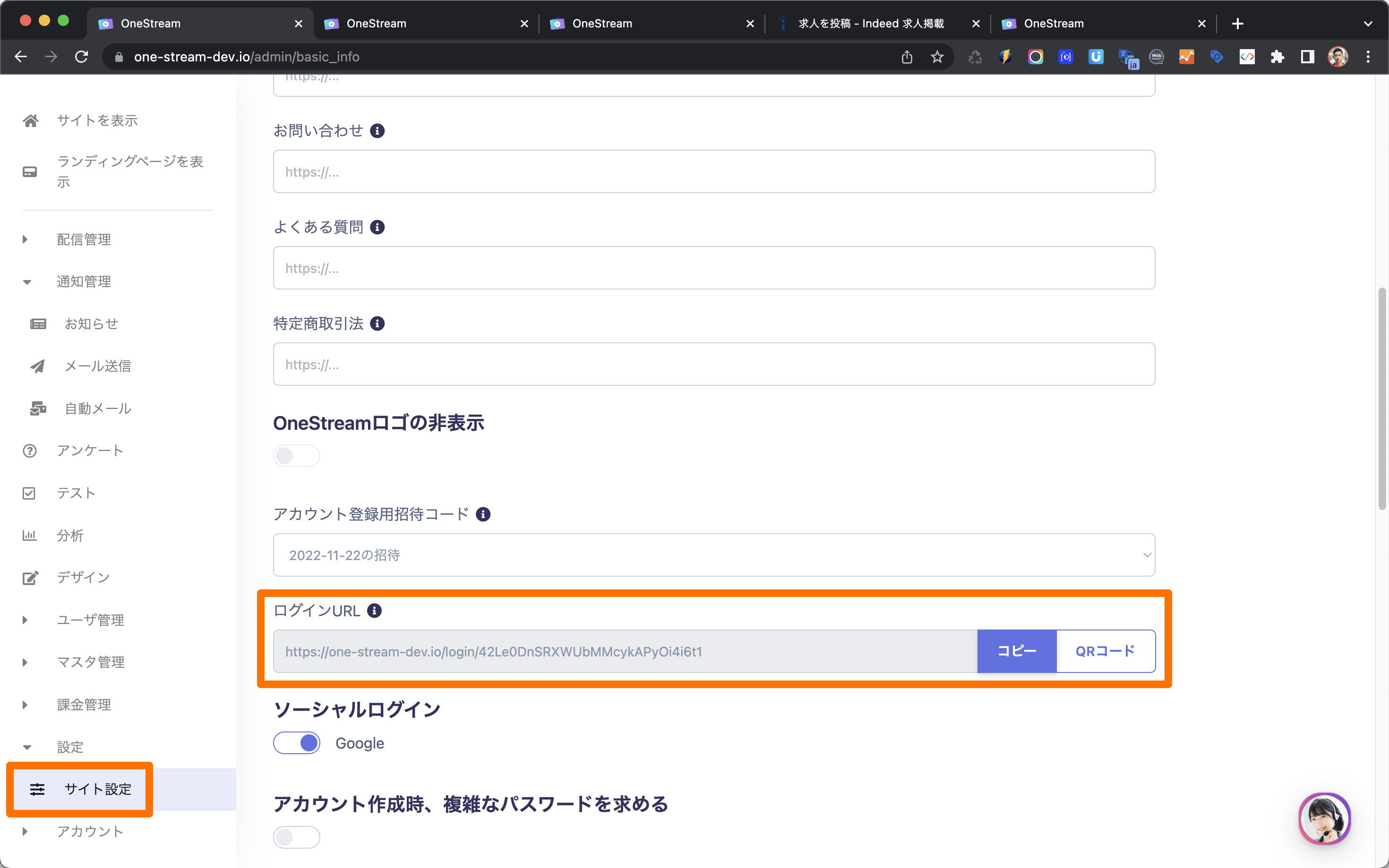Turn on the complex password requirement toggle
The image size is (1389, 868).
pos(296,837)
